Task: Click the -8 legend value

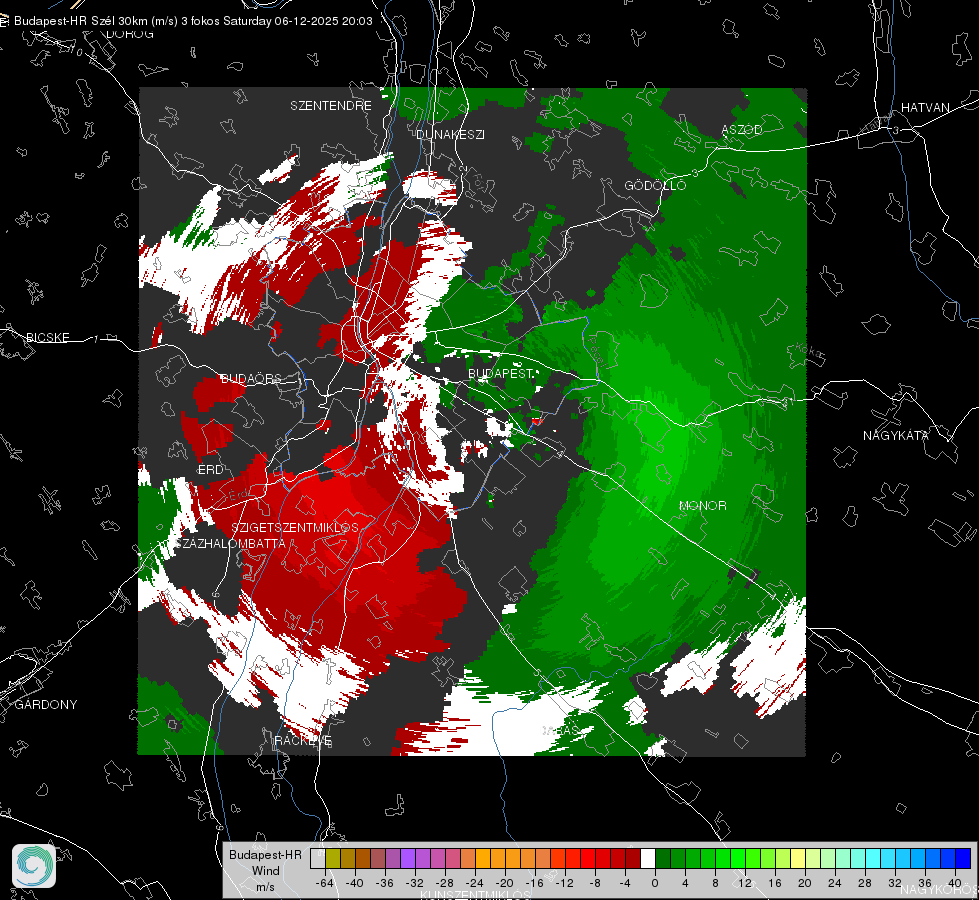Action: coord(594,883)
